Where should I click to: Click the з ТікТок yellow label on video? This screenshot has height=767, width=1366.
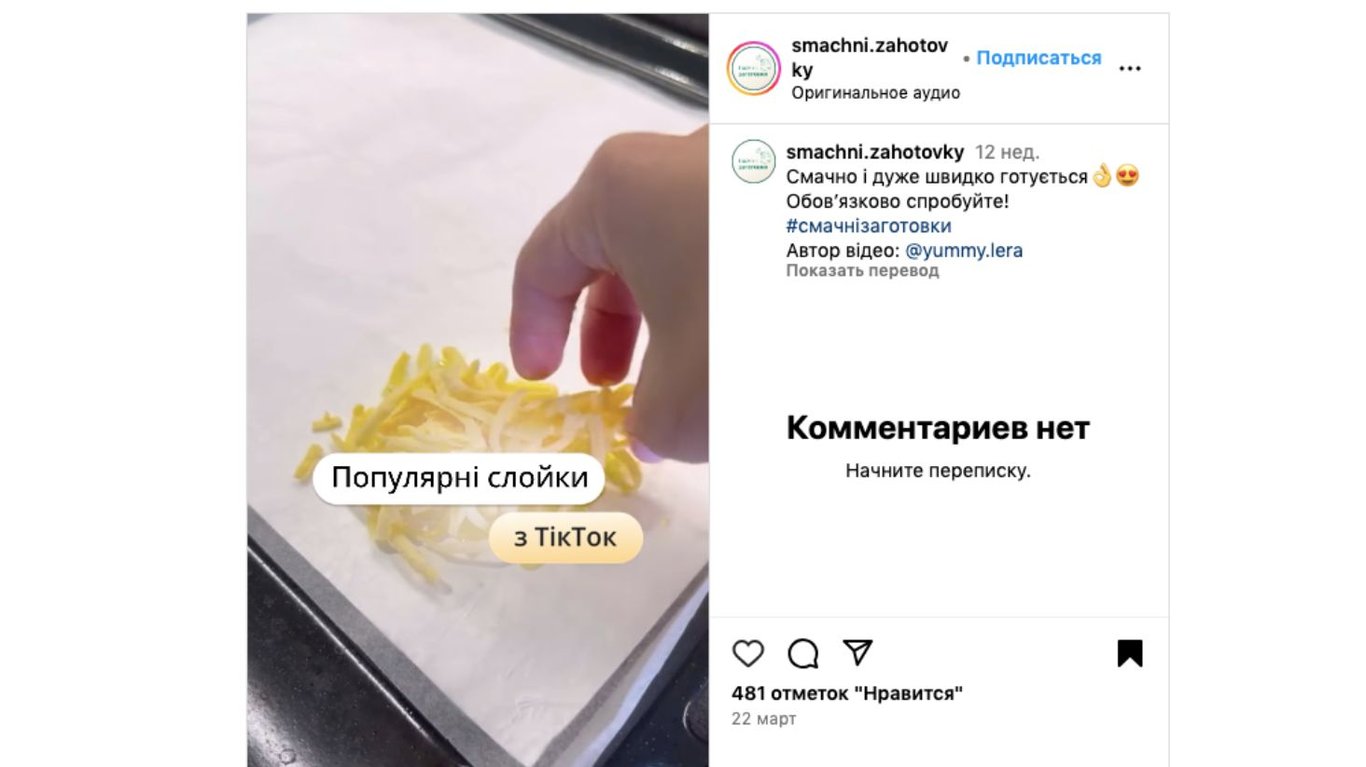point(565,538)
